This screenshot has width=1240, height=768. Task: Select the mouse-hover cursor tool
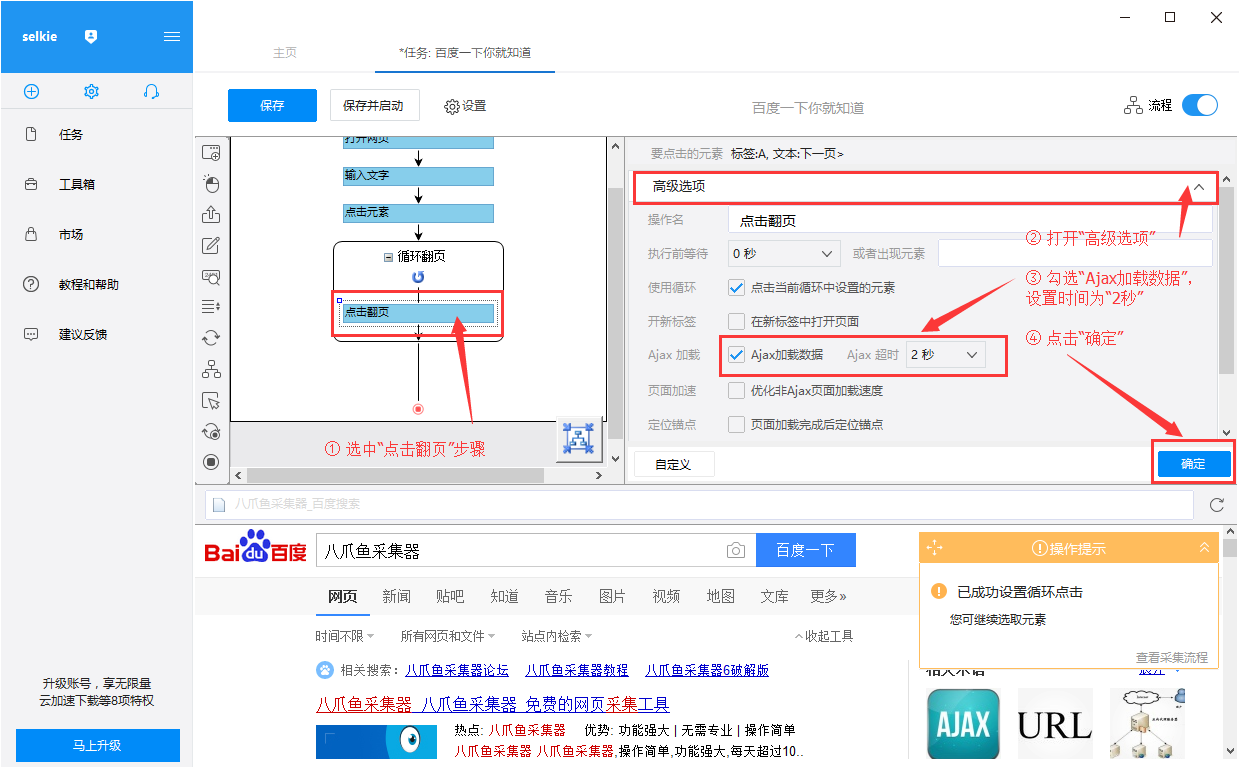[x=211, y=400]
